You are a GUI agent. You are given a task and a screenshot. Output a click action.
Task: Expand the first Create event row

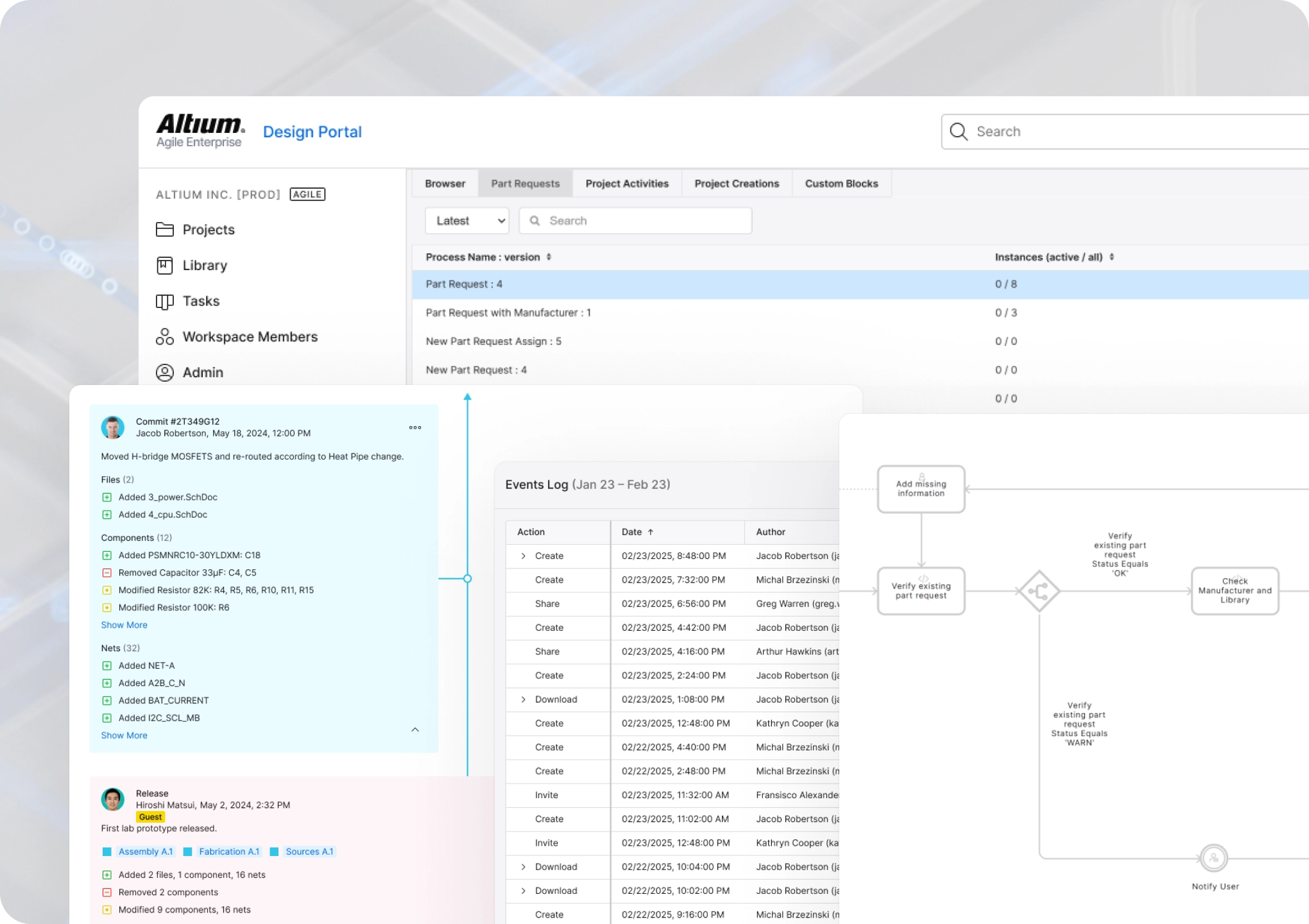(x=524, y=556)
